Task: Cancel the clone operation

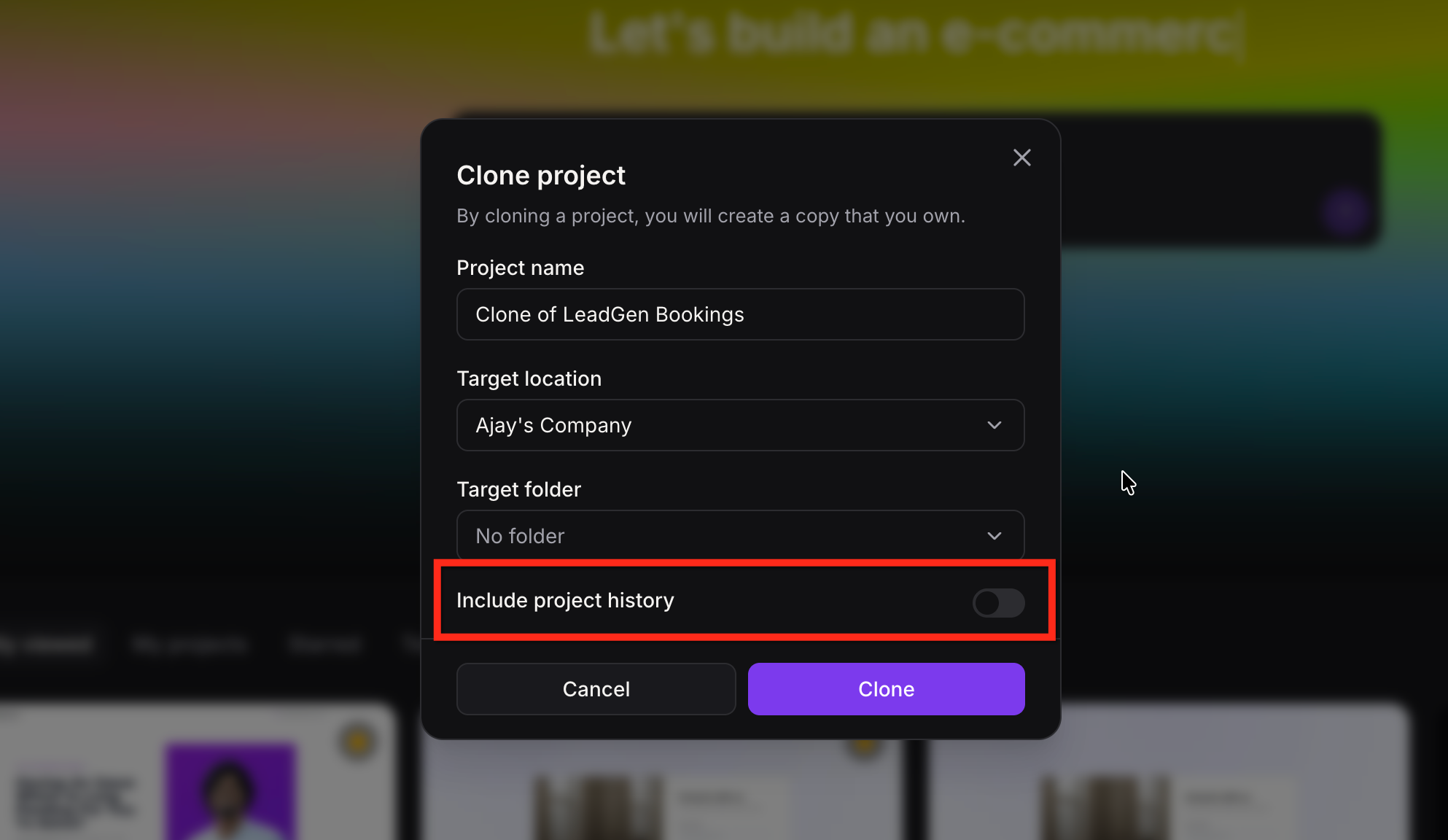Action: [596, 689]
